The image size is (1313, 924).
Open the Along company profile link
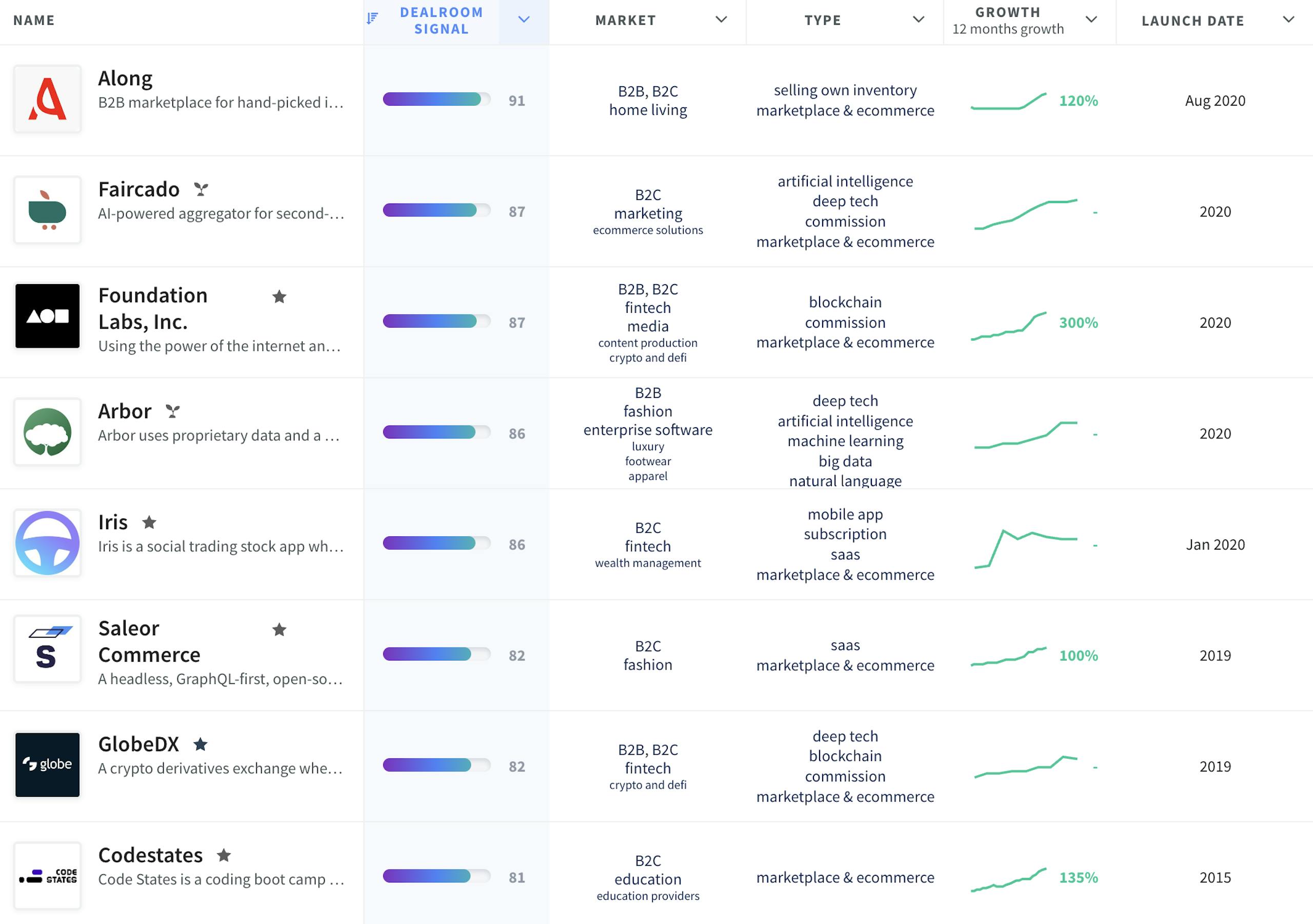click(x=125, y=78)
